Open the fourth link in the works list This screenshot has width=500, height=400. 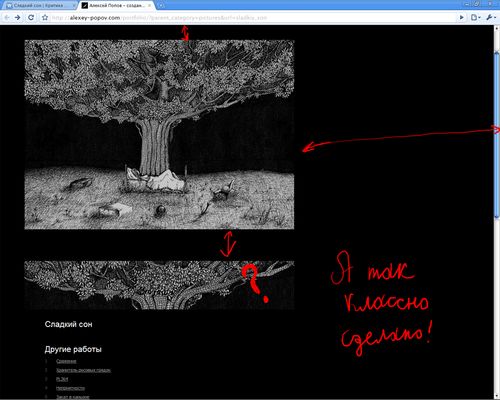point(70,388)
